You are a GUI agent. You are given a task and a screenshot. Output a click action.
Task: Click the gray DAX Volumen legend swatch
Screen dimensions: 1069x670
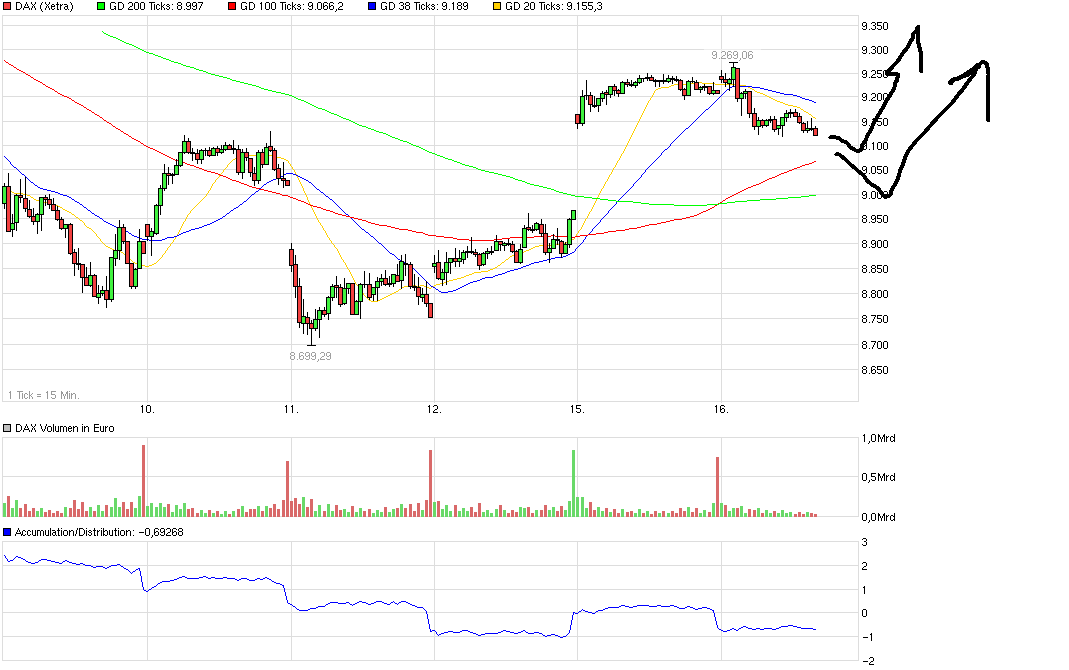point(7,428)
